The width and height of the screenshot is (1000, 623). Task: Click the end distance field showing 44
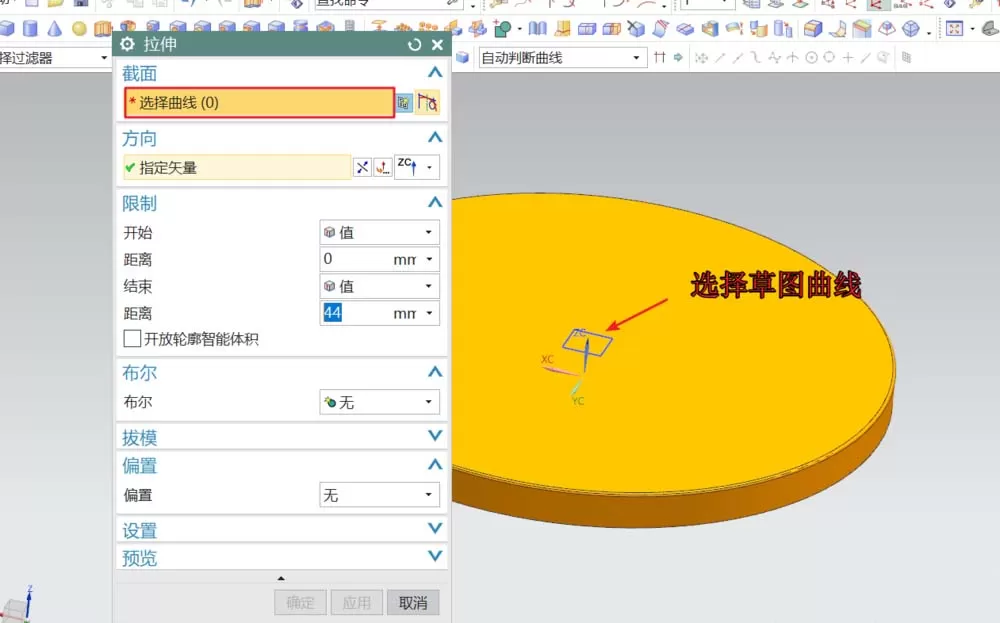[379, 313]
